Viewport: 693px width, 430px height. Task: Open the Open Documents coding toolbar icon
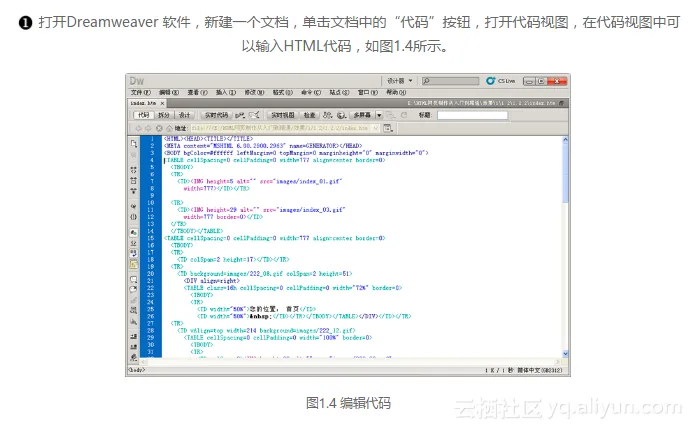click(134, 144)
